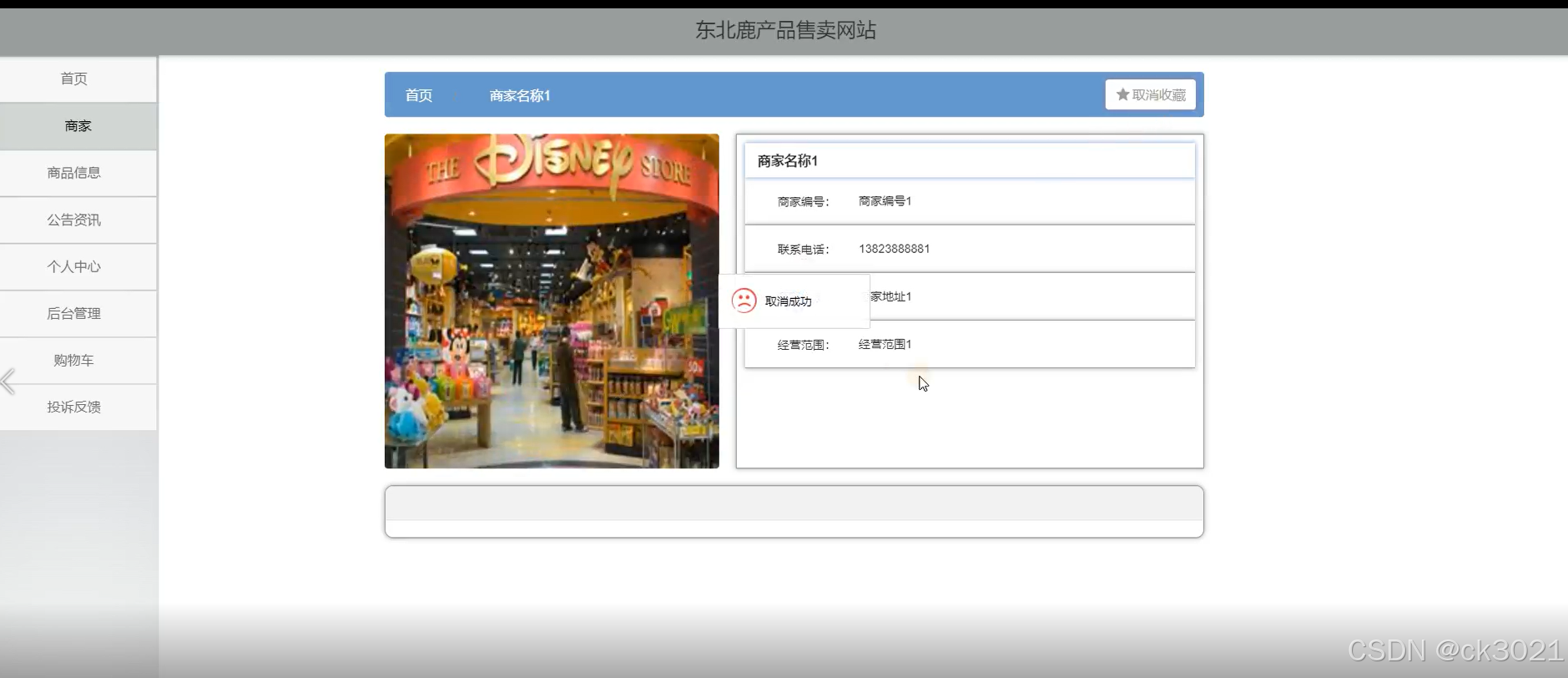This screenshot has height=678, width=1568.
Task: Click the 经营范围1 value
Action: click(x=885, y=344)
